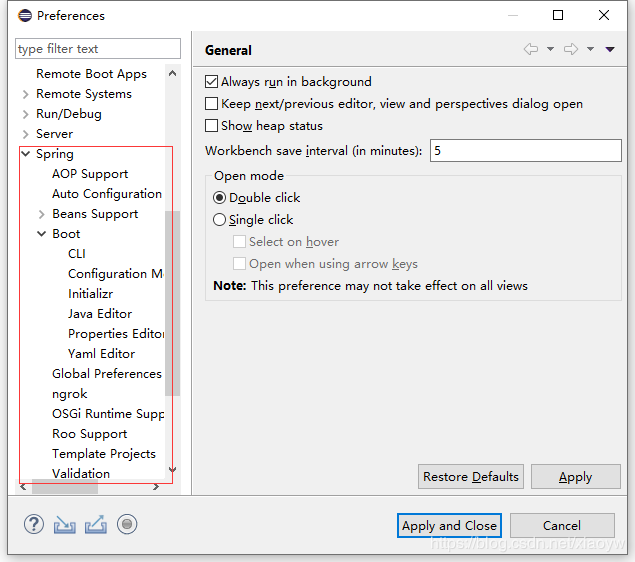The image size is (635, 562).
Task: Click the type filter text field
Action: 98,49
